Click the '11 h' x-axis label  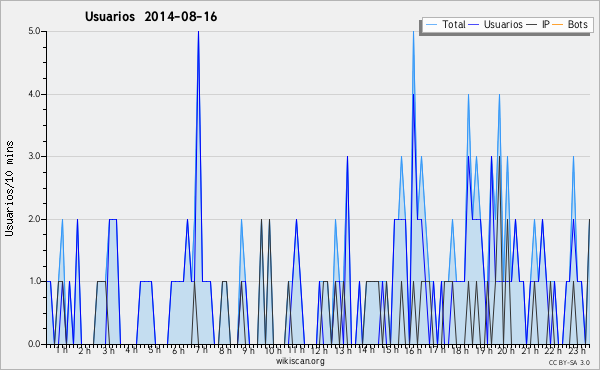[296, 350]
